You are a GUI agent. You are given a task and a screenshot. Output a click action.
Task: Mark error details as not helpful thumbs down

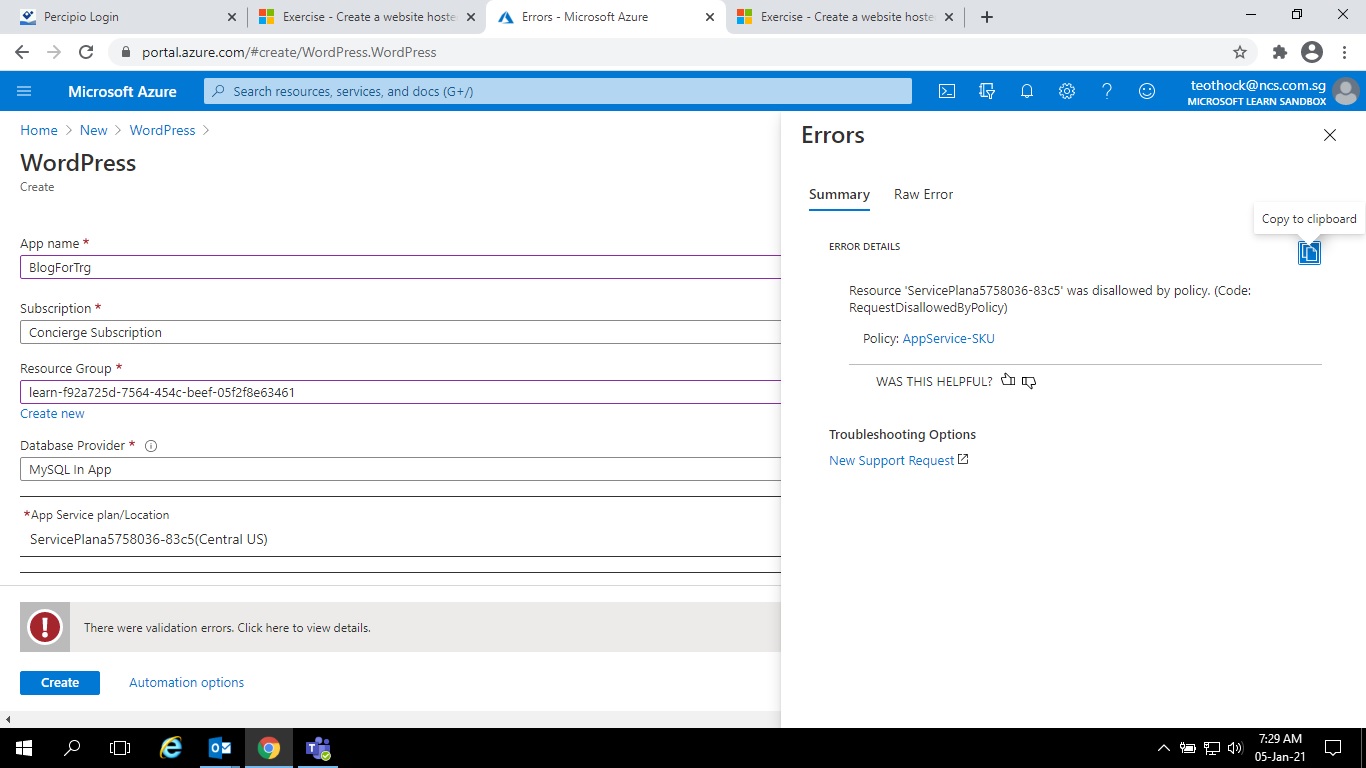[x=1029, y=381]
